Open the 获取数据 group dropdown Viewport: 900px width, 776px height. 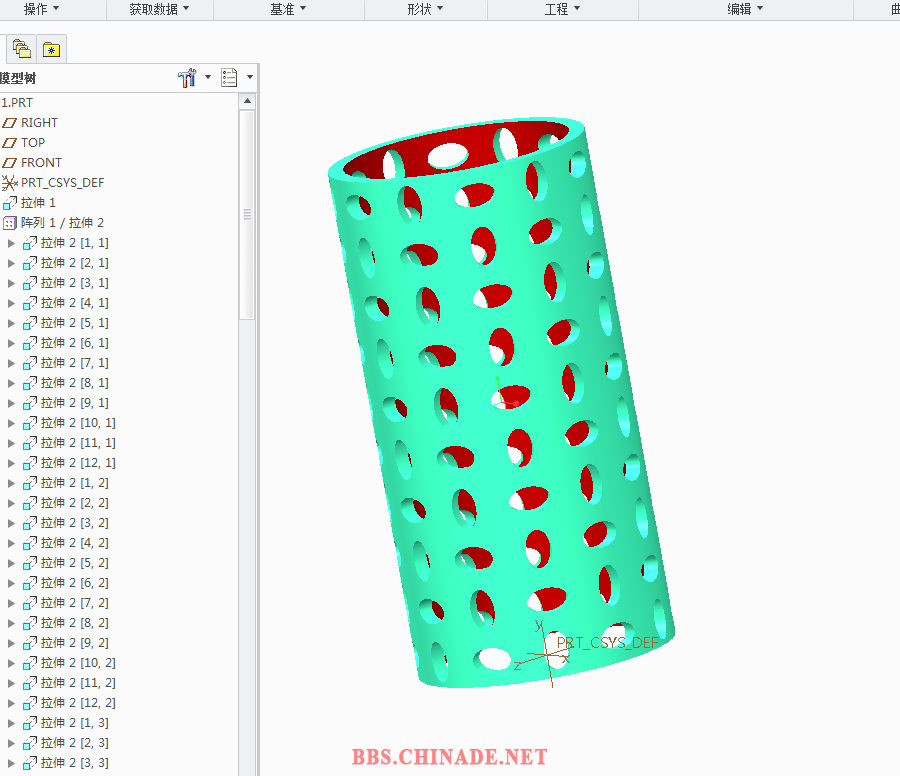[159, 9]
